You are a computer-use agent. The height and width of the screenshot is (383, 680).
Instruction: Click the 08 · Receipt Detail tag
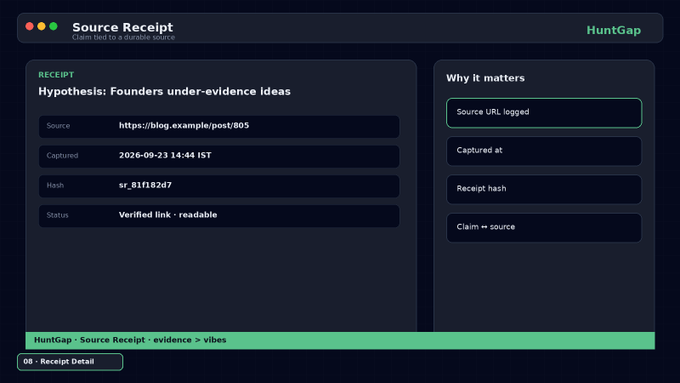[70, 362]
